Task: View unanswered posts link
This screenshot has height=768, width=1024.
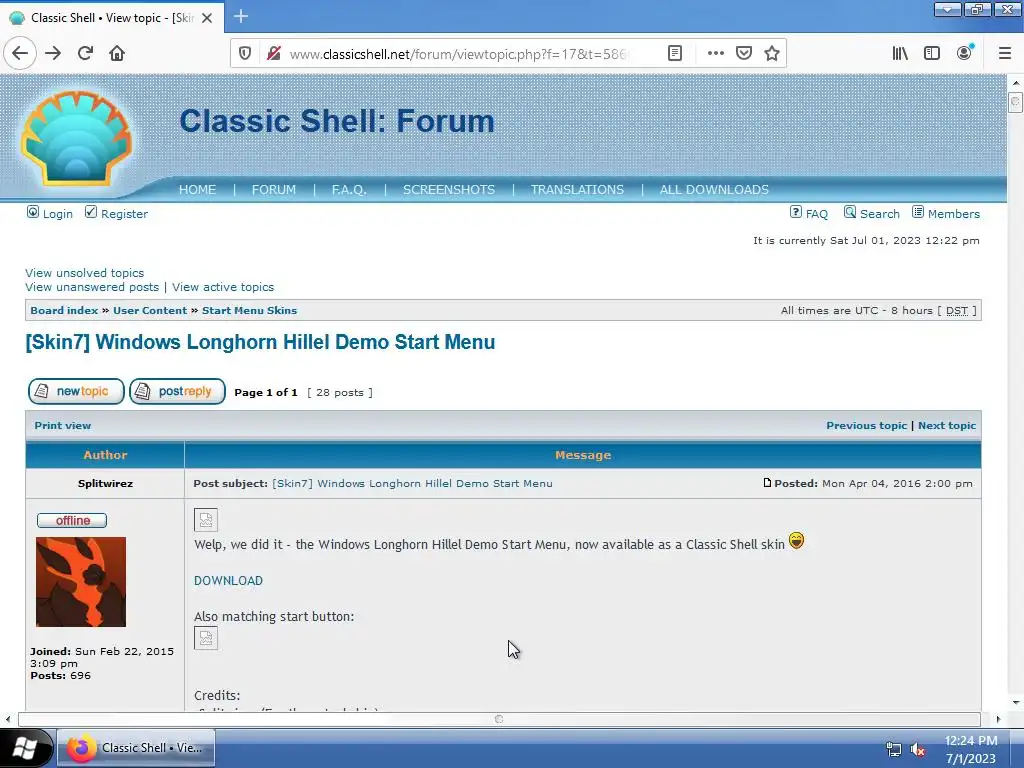Action: click(91, 287)
